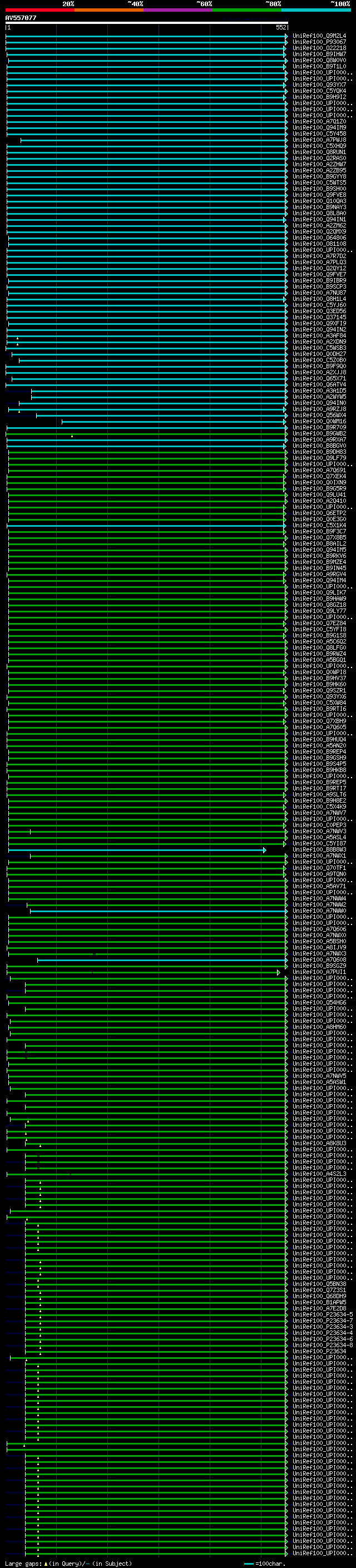Click the AV557077 query name label
356x1568 pixels.
(21, 18)
